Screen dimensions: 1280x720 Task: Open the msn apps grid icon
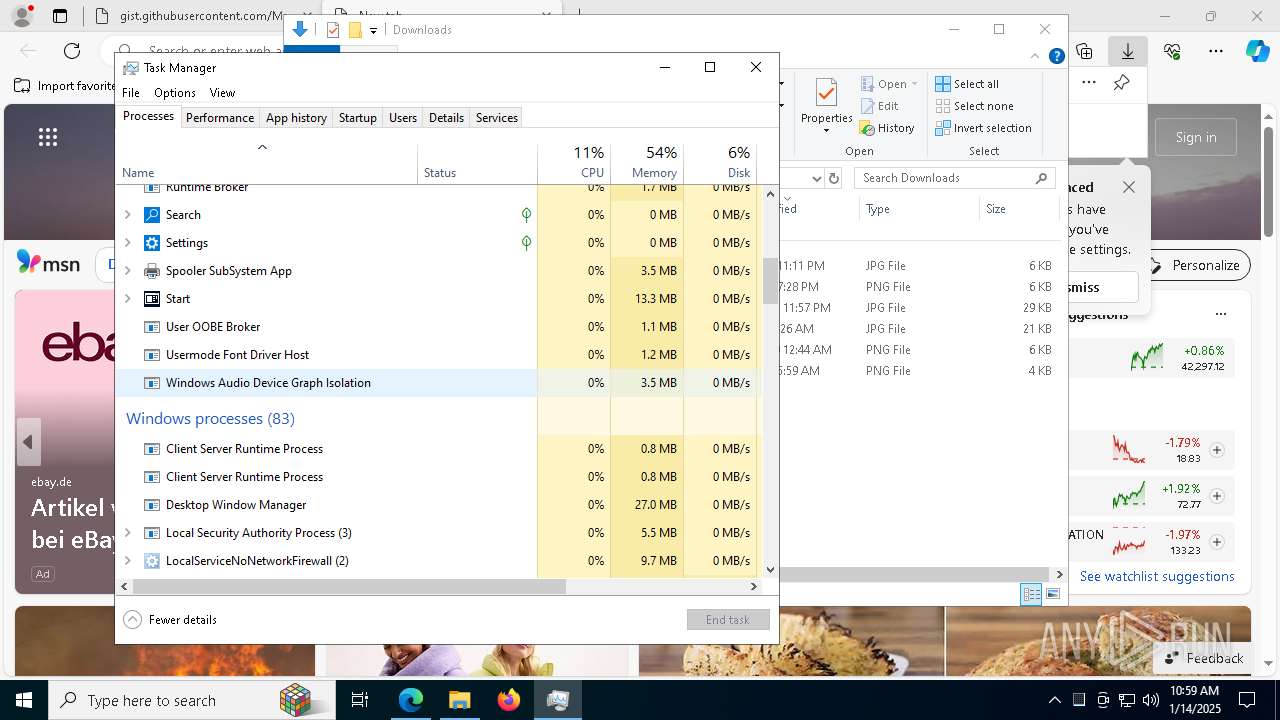(x=48, y=137)
